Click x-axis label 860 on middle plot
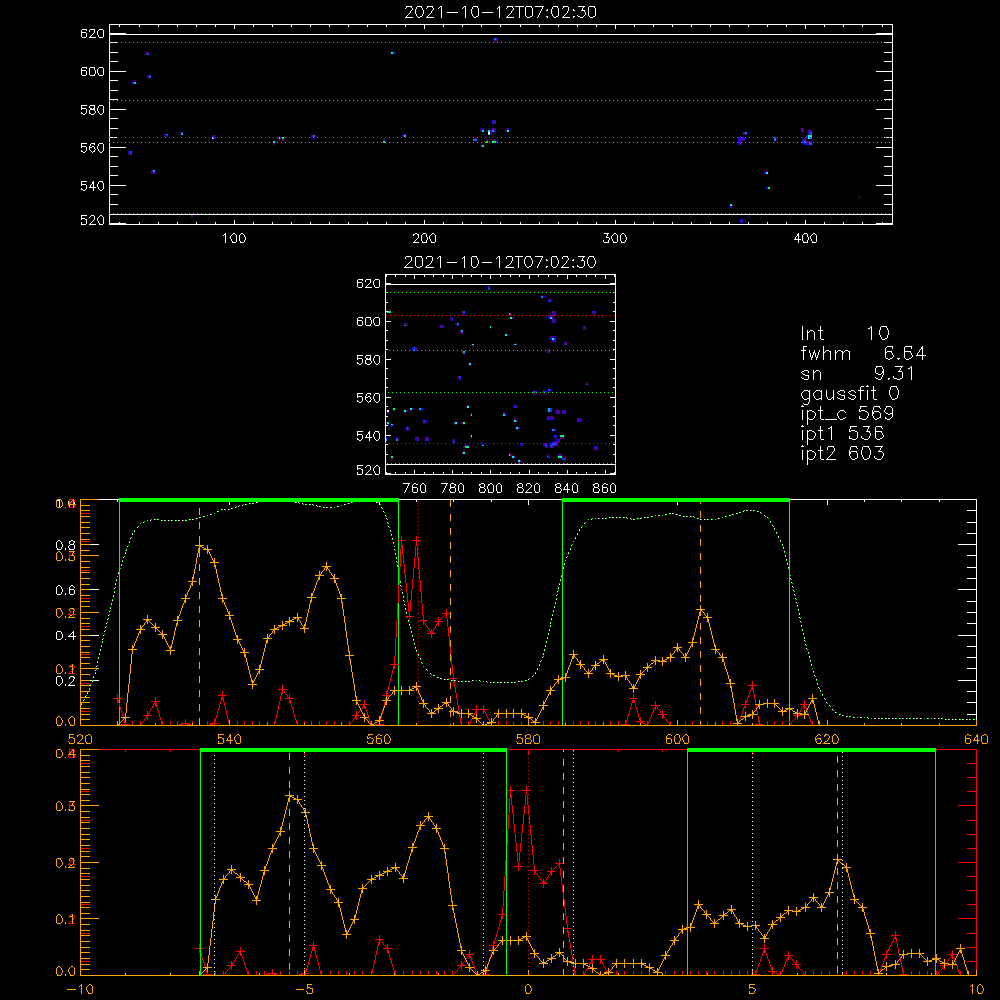1000x1000 pixels. [x=605, y=489]
